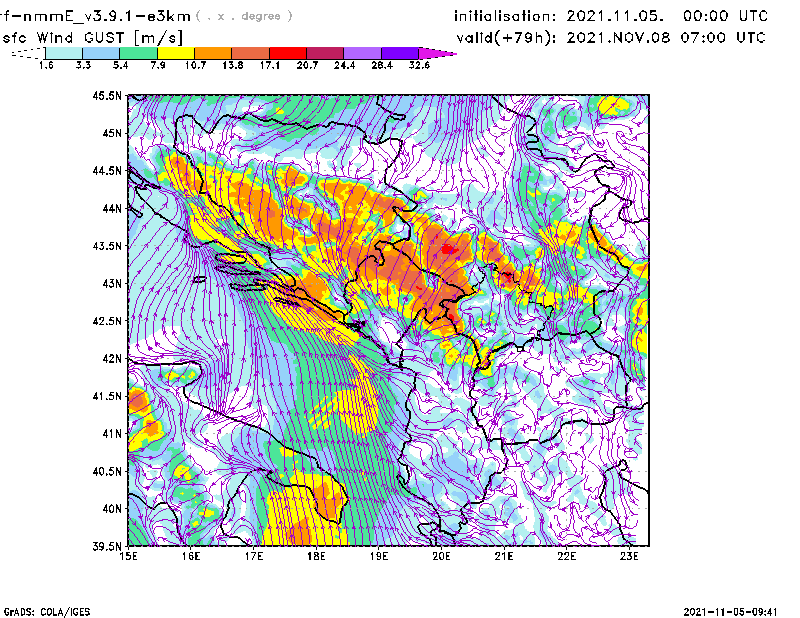Screen dimensions: 800x618
Task: Click the crimson 20.7–24.4 legend swatch
Action: click(325, 53)
